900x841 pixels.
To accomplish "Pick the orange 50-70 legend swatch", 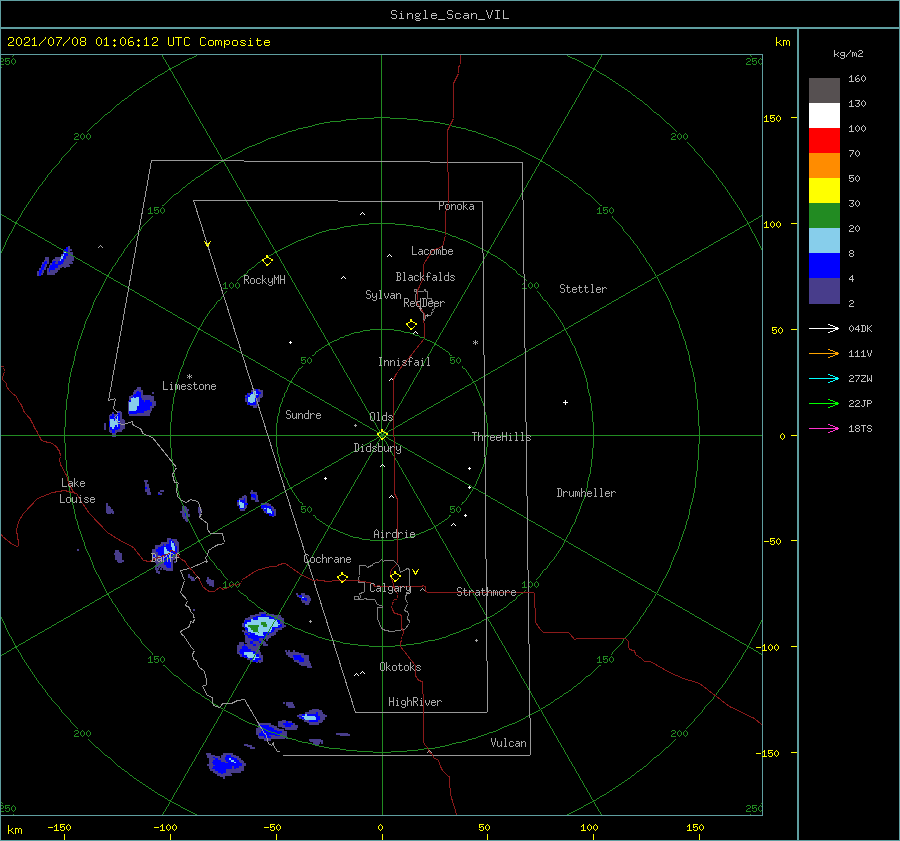I will click(824, 165).
